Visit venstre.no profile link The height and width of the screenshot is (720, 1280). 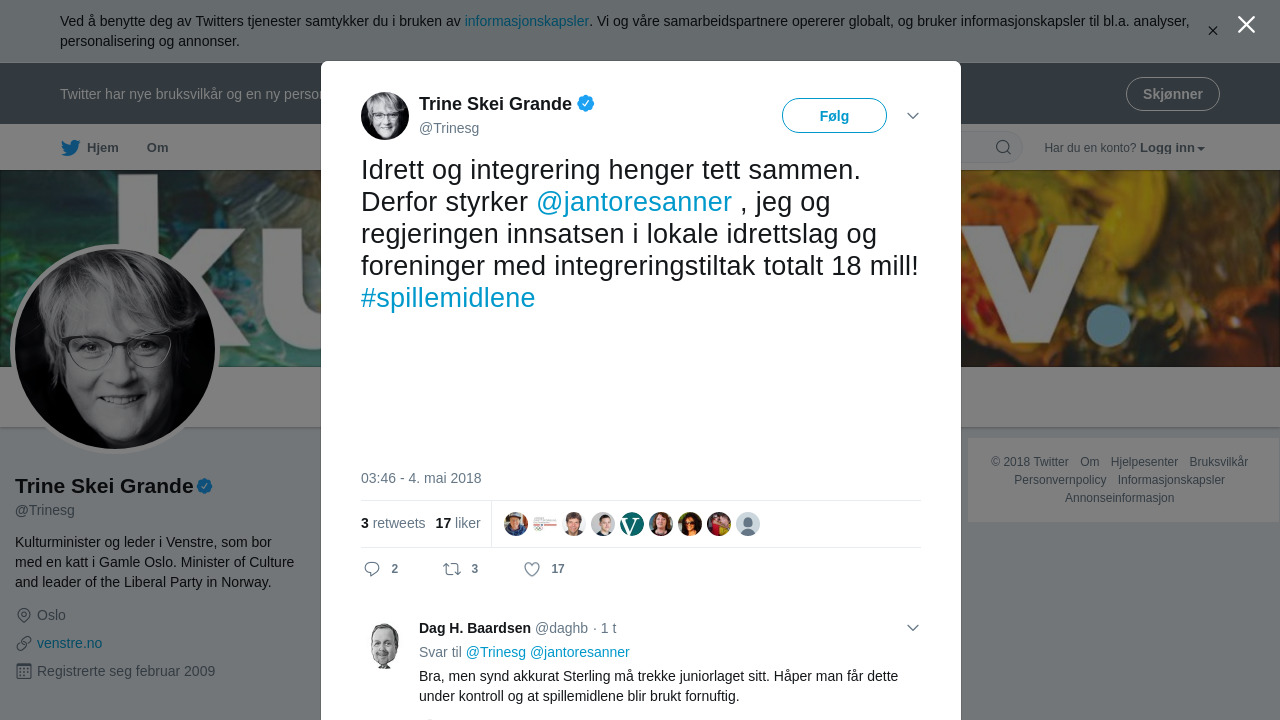[69, 643]
